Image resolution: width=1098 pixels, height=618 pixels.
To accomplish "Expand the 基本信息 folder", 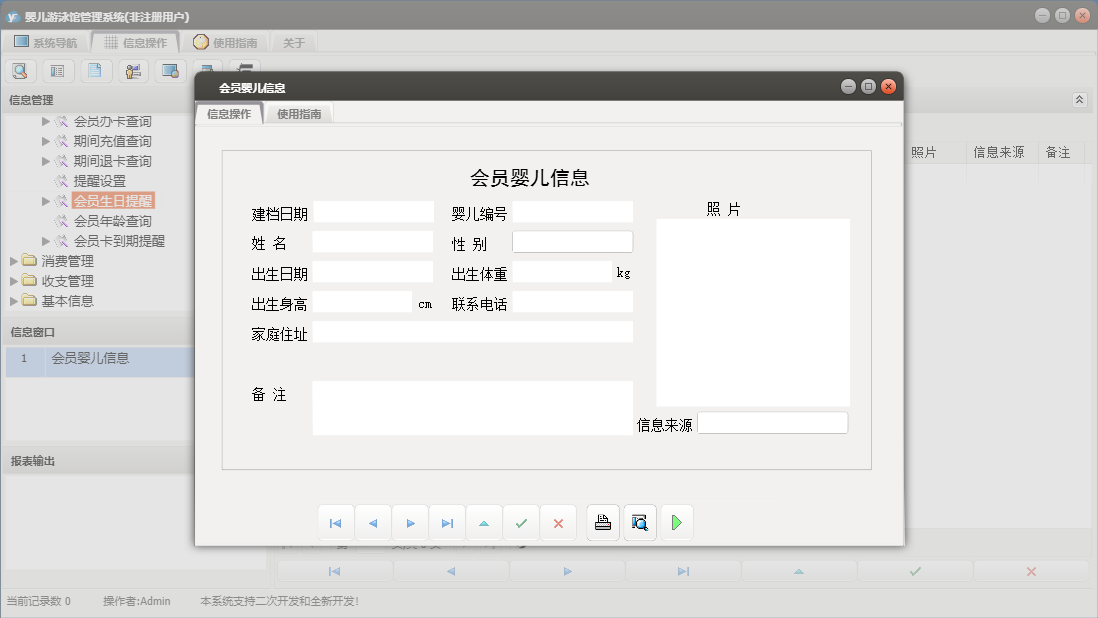I will [x=13, y=301].
